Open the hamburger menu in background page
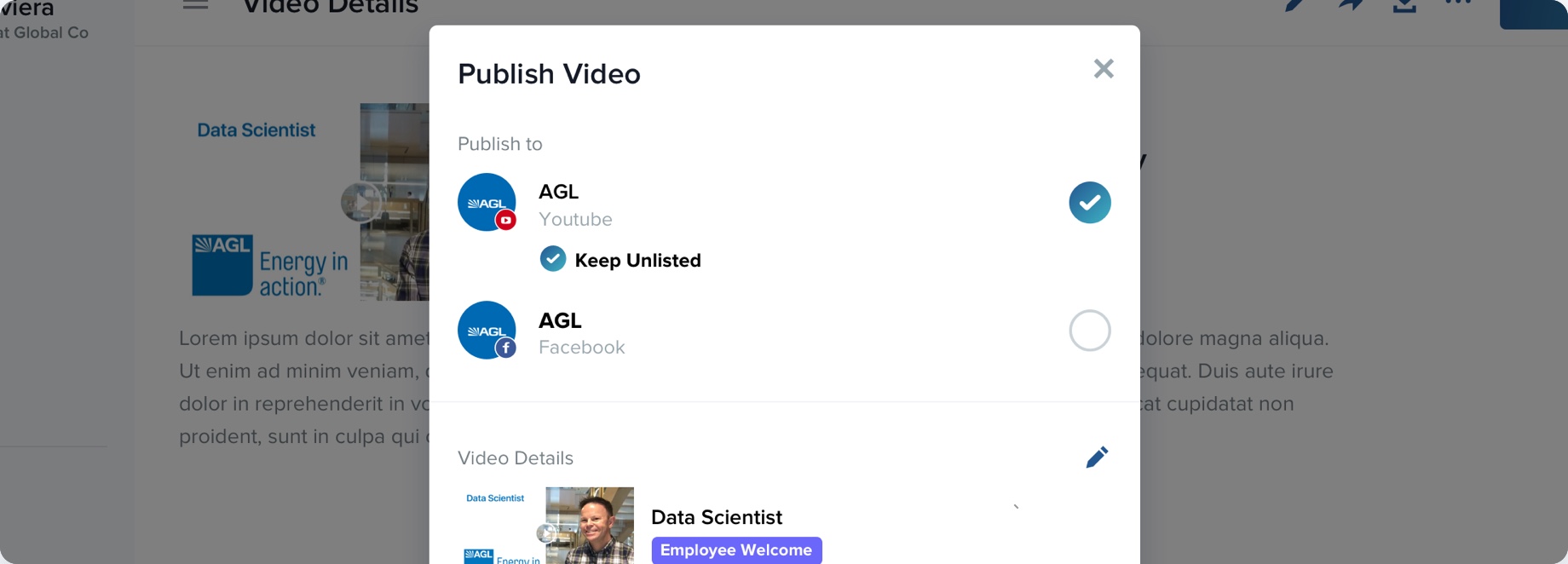 click(x=195, y=4)
